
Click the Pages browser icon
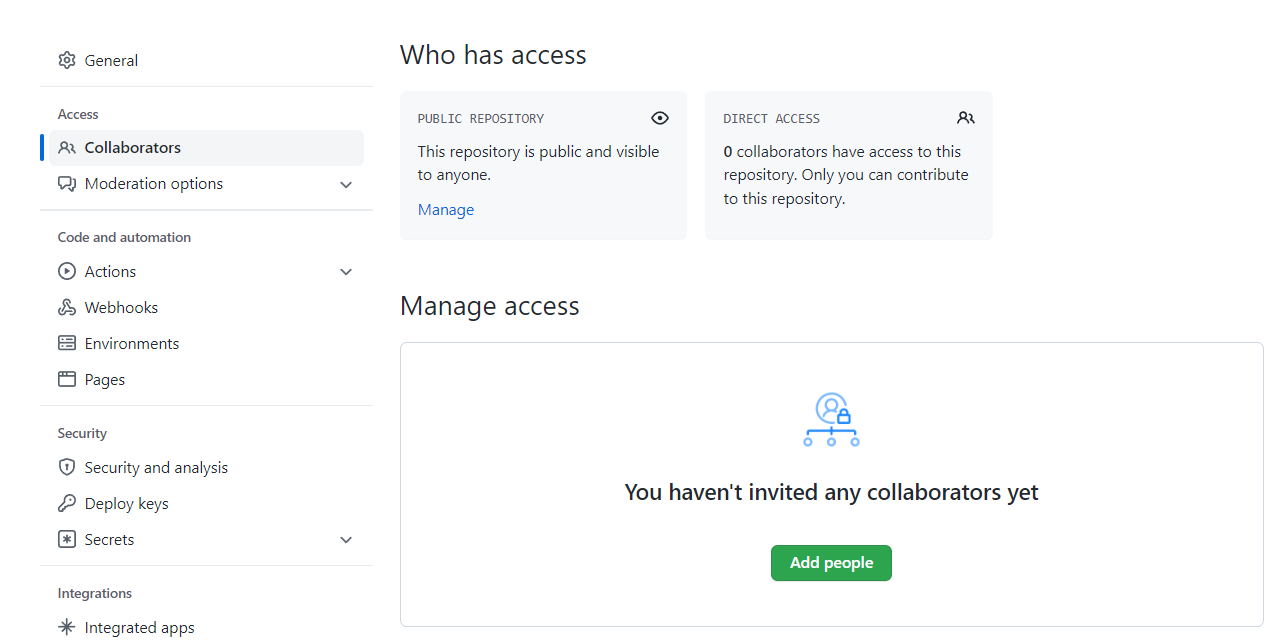coord(67,380)
